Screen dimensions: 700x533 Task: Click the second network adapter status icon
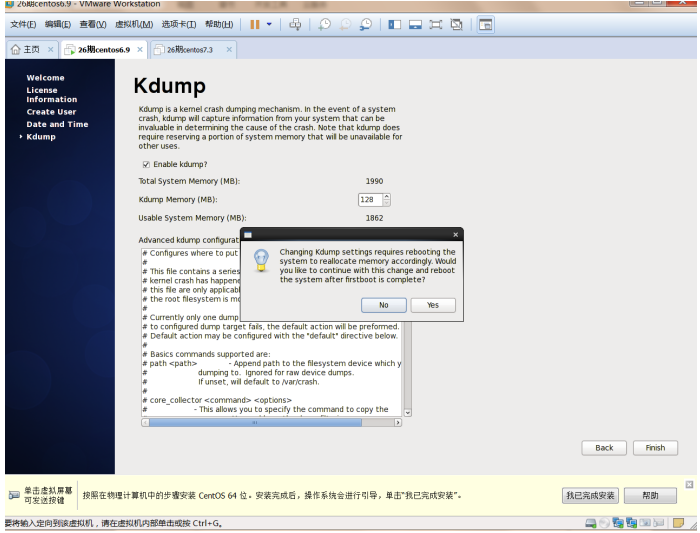click(x=631, y=523)
